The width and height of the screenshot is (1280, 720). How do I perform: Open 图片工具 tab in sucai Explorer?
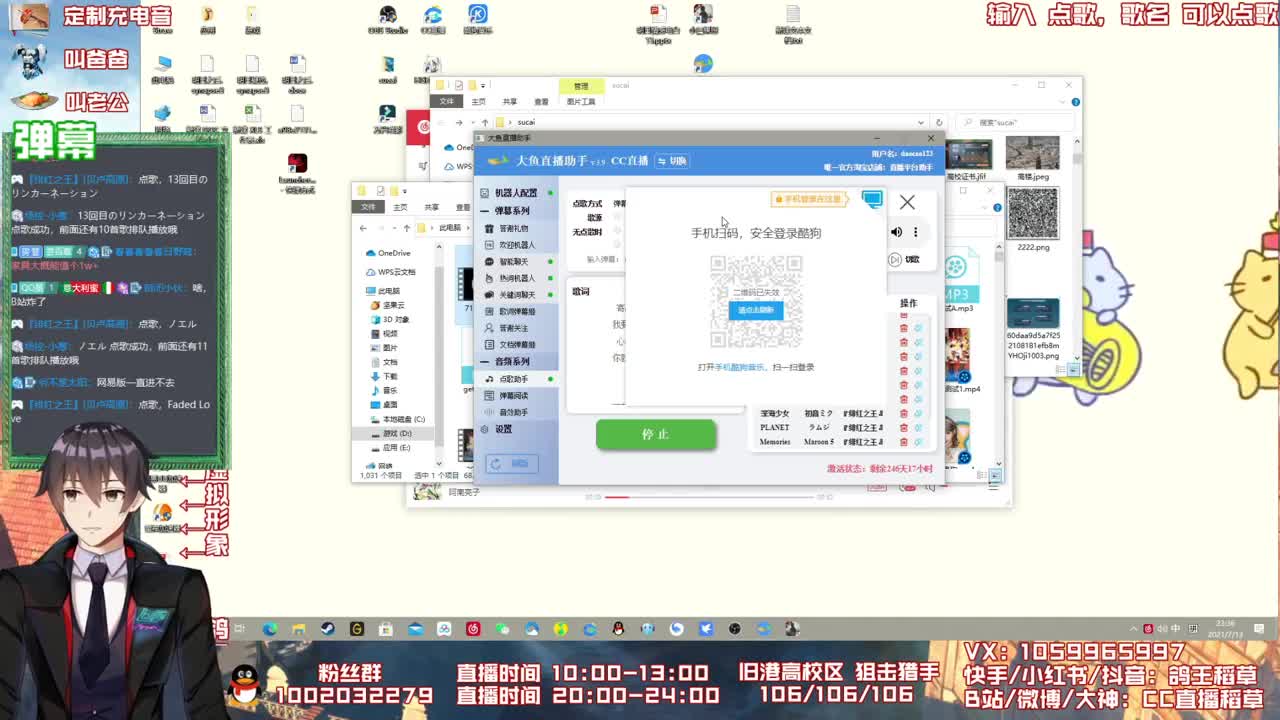pyautogui.click(x=581, y=101)
